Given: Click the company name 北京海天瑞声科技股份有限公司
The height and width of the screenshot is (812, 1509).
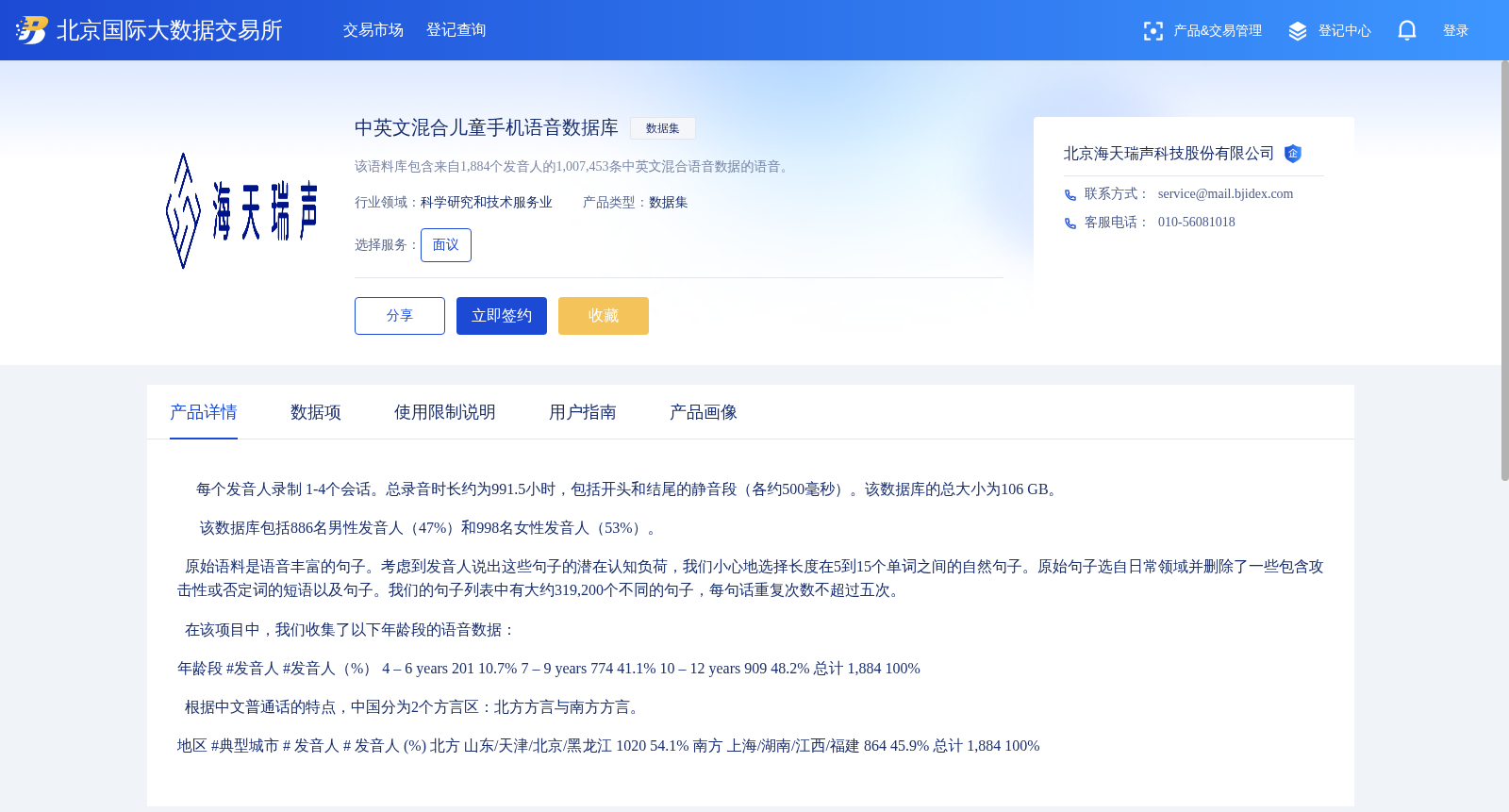Looking at the screenshot, I should pyautogui.click(x=1169, y=154).
